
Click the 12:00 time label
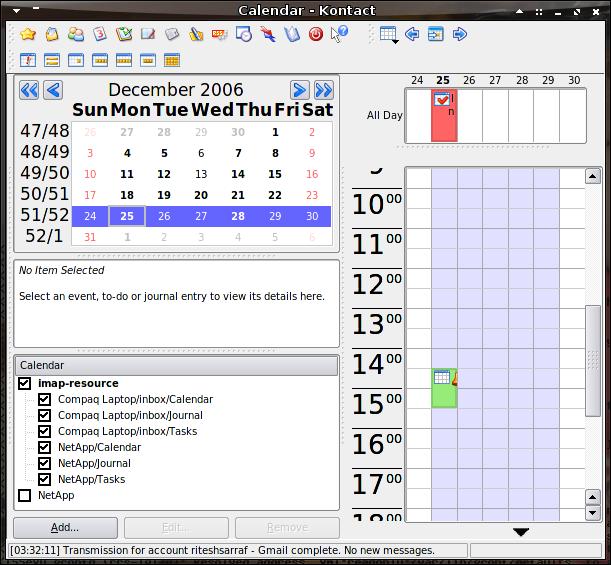pyautogui.click(x=377, y=283)
